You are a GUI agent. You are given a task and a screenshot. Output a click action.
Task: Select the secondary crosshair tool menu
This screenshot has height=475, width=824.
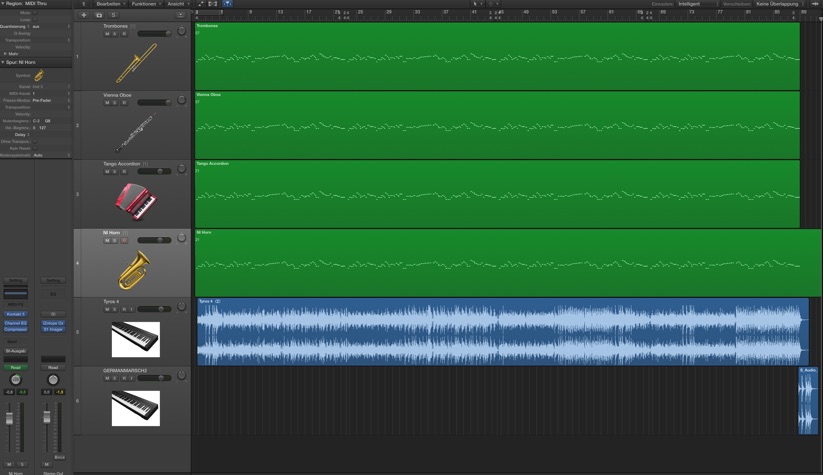[x=493, y=4]
